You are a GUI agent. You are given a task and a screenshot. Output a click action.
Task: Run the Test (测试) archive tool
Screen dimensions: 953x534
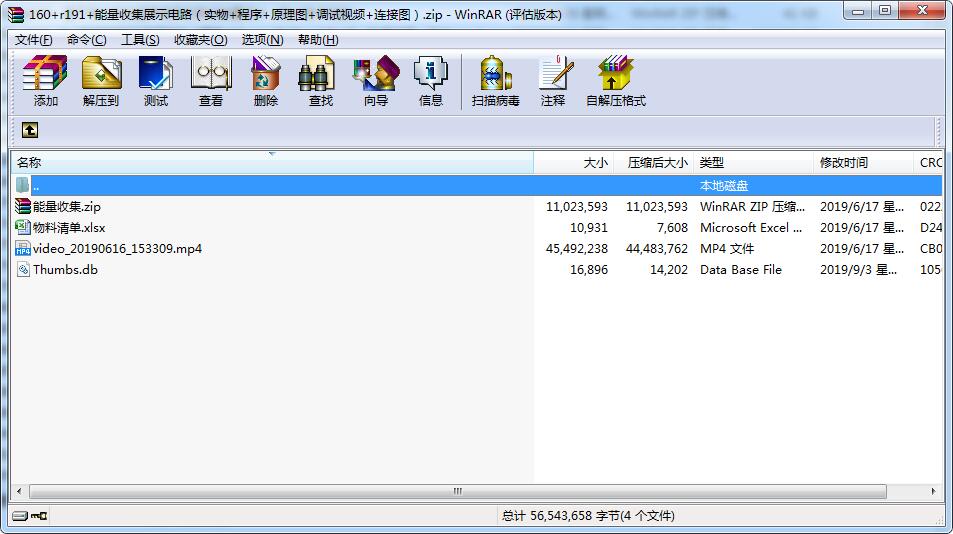[156, 81]
